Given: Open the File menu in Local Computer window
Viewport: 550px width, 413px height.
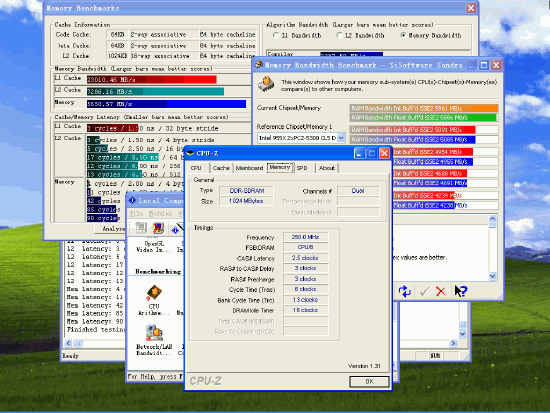Looking at the screenshot, I should [136, 213].
